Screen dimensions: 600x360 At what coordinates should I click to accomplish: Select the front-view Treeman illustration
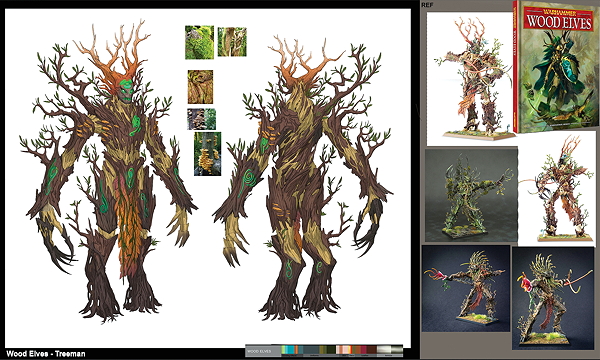109,172
